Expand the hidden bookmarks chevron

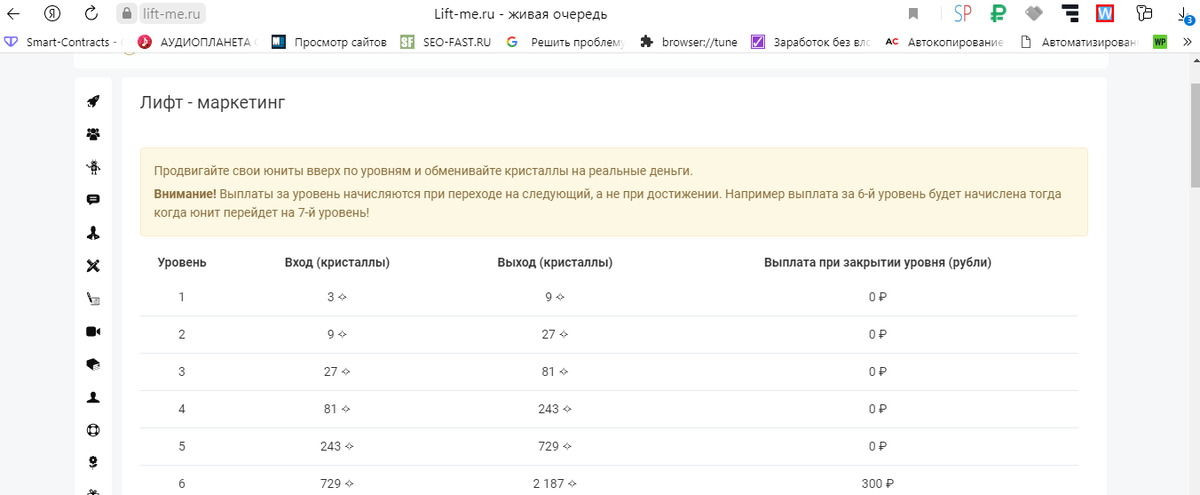(x=1186, y=42)
